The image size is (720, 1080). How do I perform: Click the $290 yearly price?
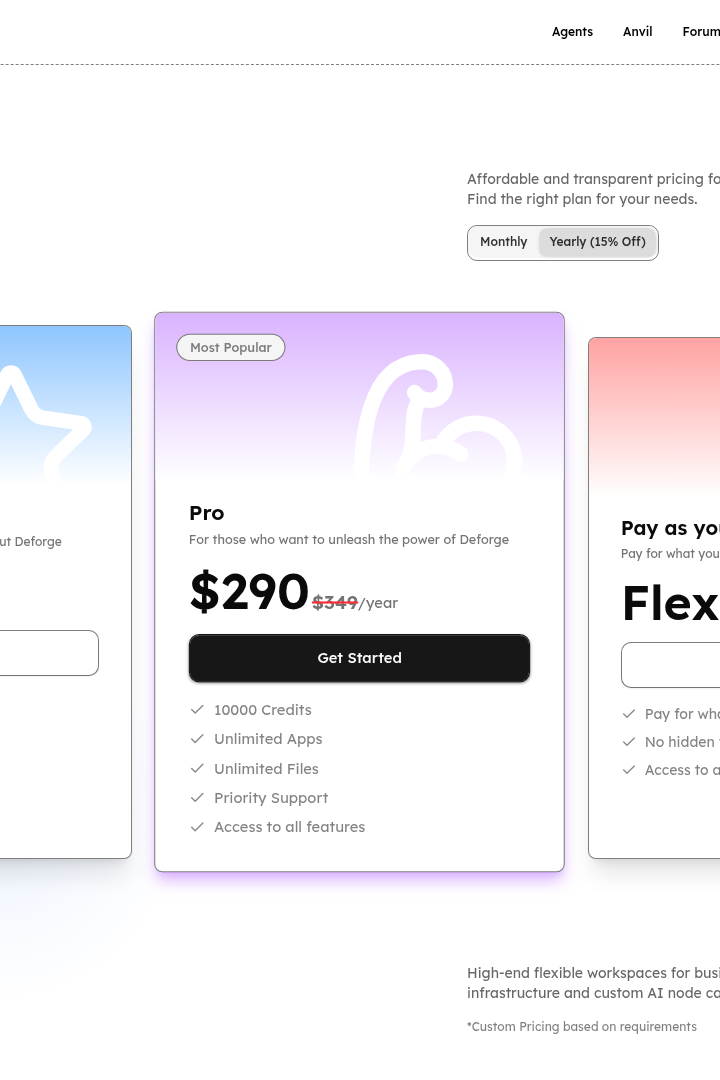pyautogui.click(x=249, y=592)
